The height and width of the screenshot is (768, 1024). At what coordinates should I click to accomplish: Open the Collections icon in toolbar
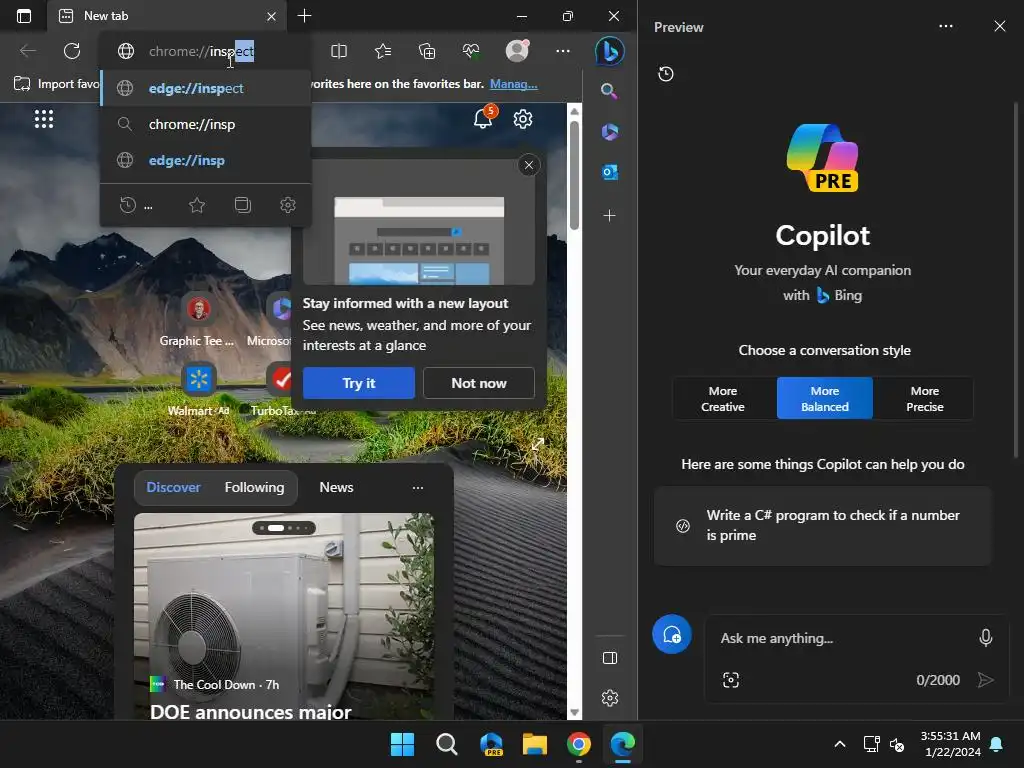pyautogui.click(x=427, y=51)
